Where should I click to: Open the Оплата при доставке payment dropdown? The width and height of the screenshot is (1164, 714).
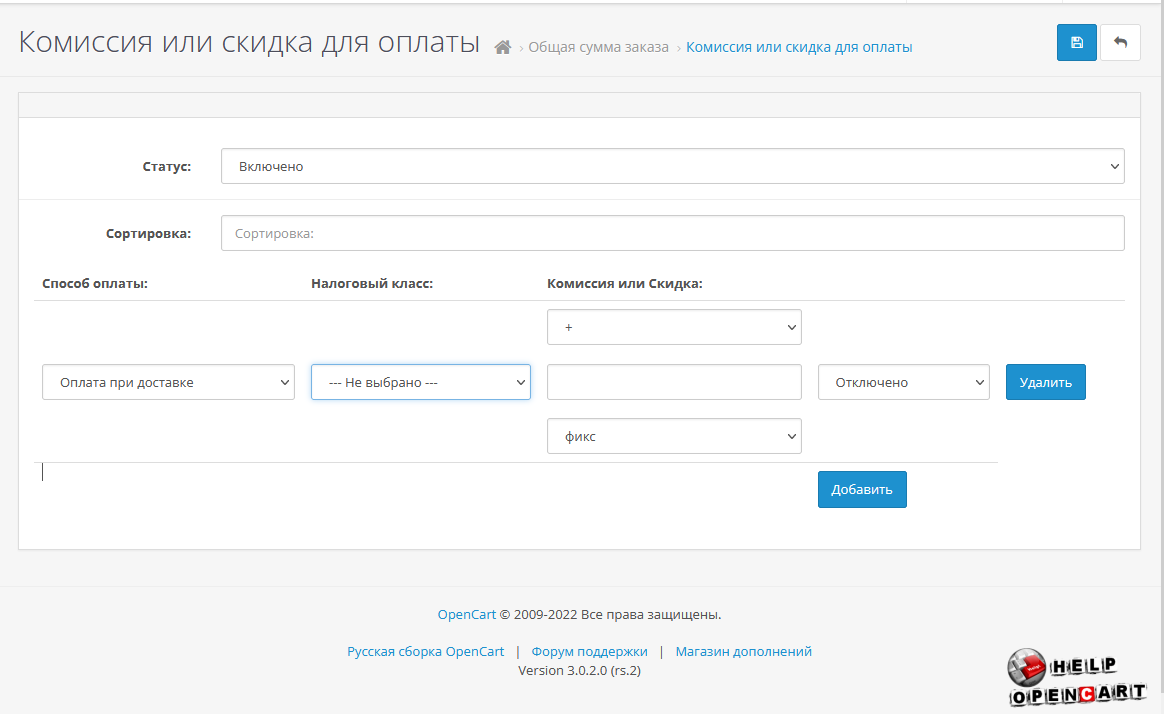(168, 382)
